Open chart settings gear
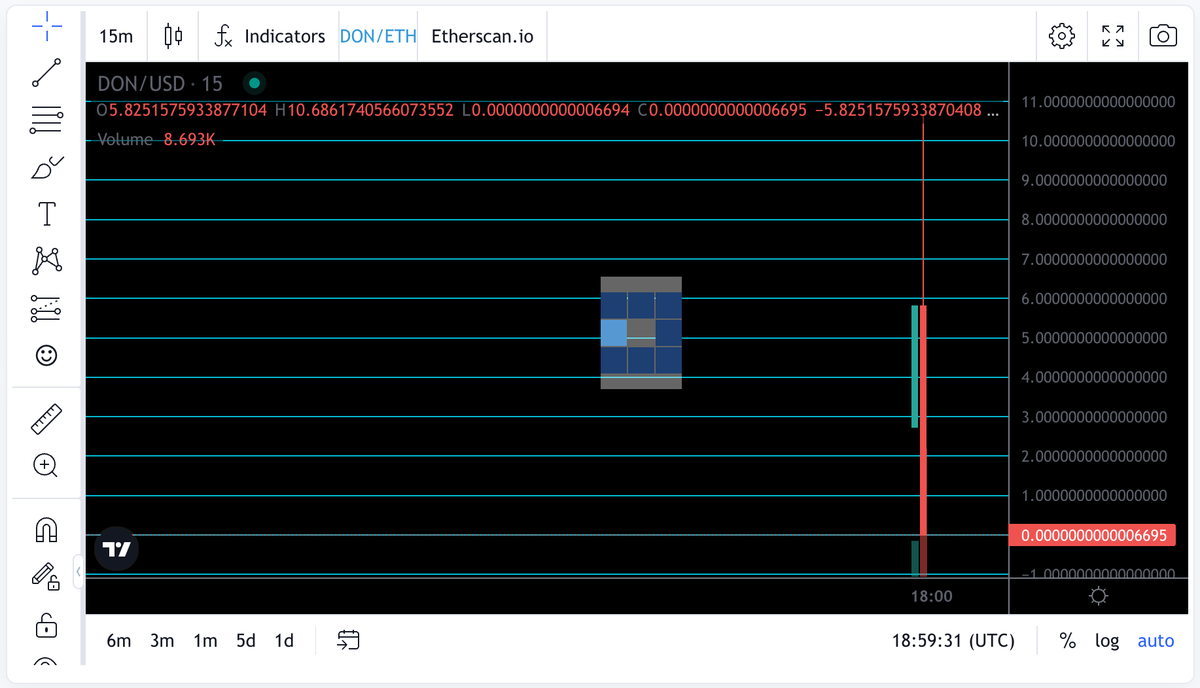This screenshot has width=1200, height=688. point(1061,36)
